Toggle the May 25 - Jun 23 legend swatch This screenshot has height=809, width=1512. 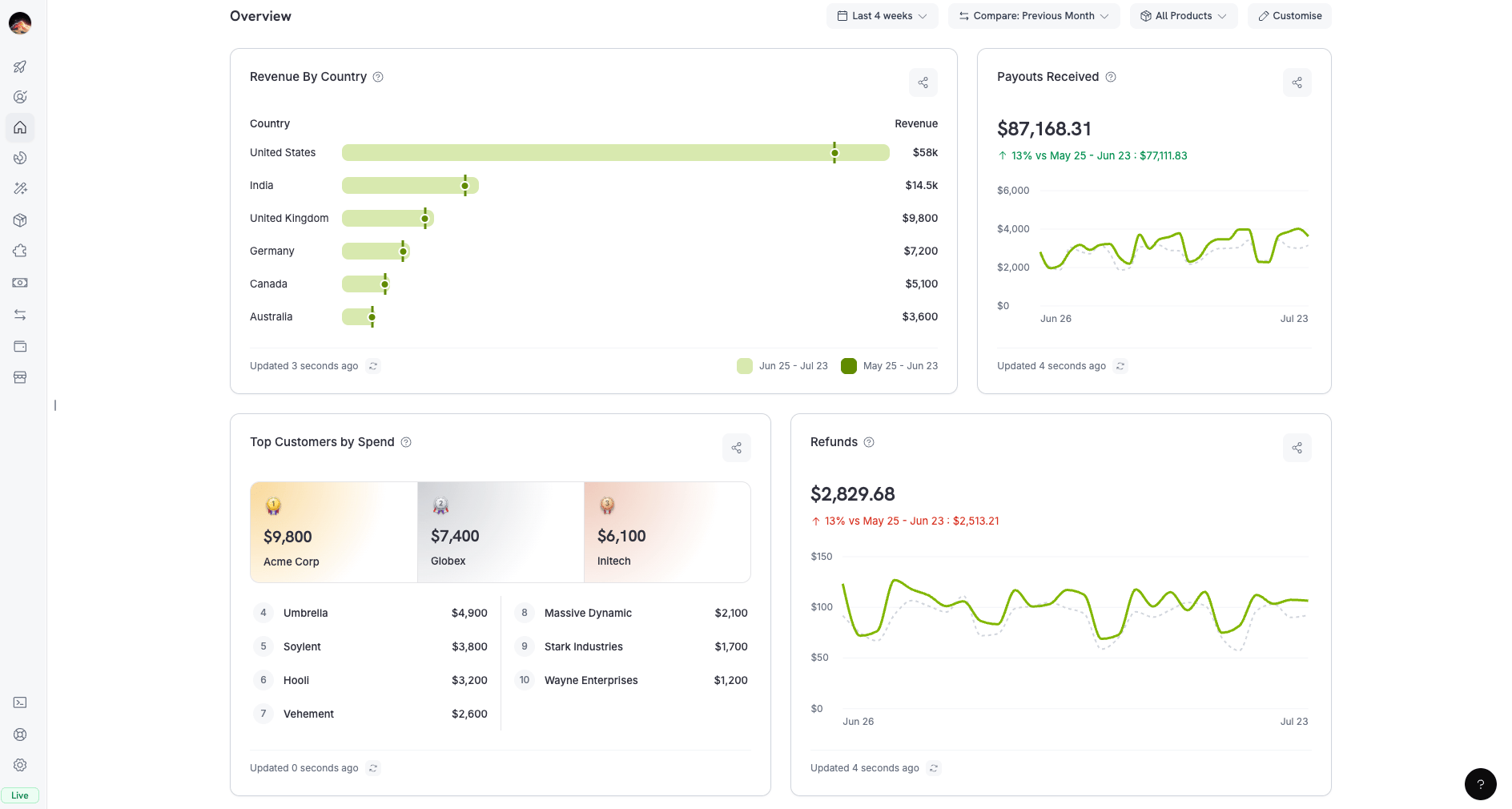click(x=849, y=366)
